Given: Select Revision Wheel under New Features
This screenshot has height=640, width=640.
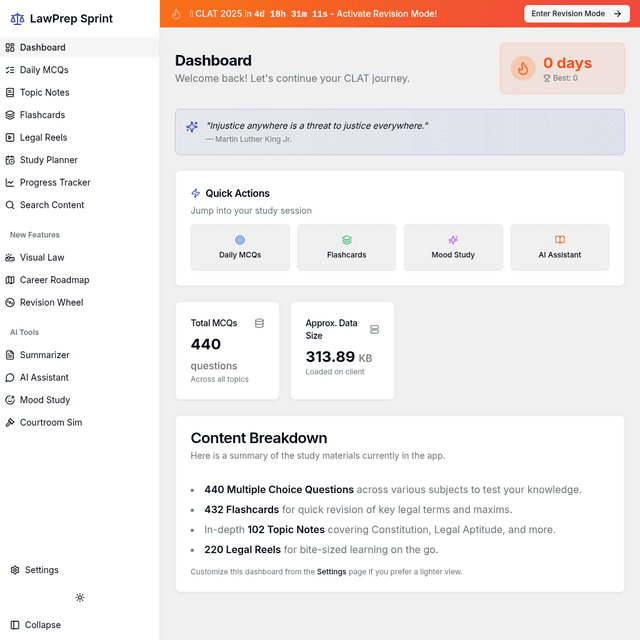Looking at the screenshot, I should (x=51, y=303).
